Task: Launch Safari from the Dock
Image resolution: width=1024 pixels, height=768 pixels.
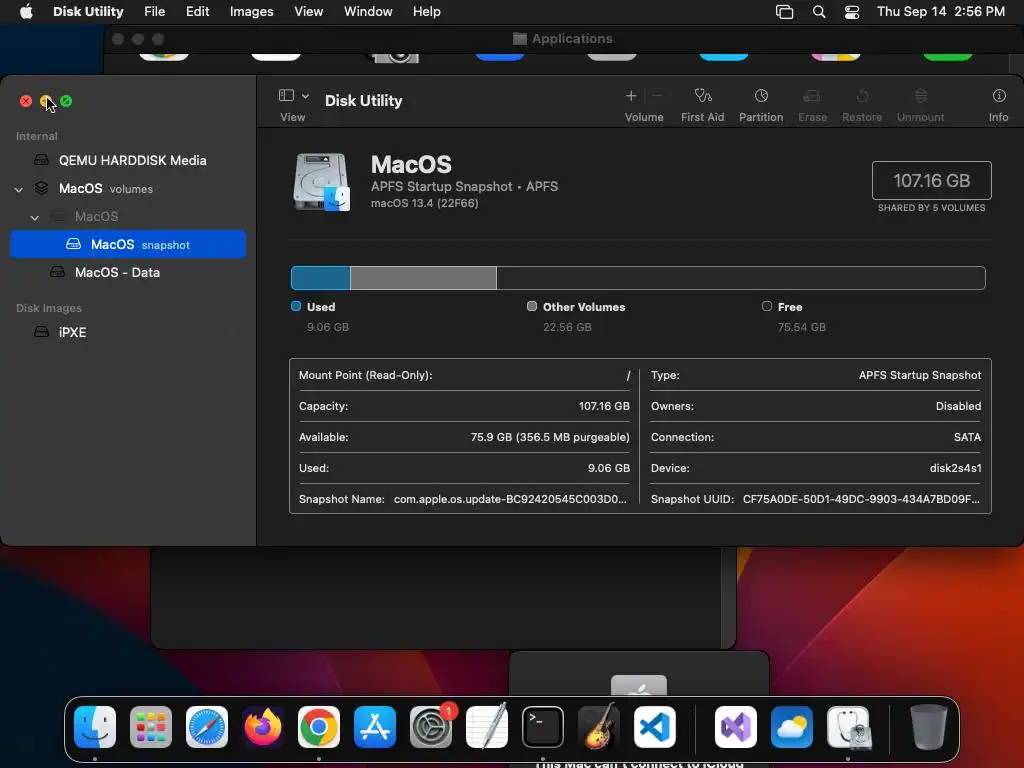Action: pos(207,727)
